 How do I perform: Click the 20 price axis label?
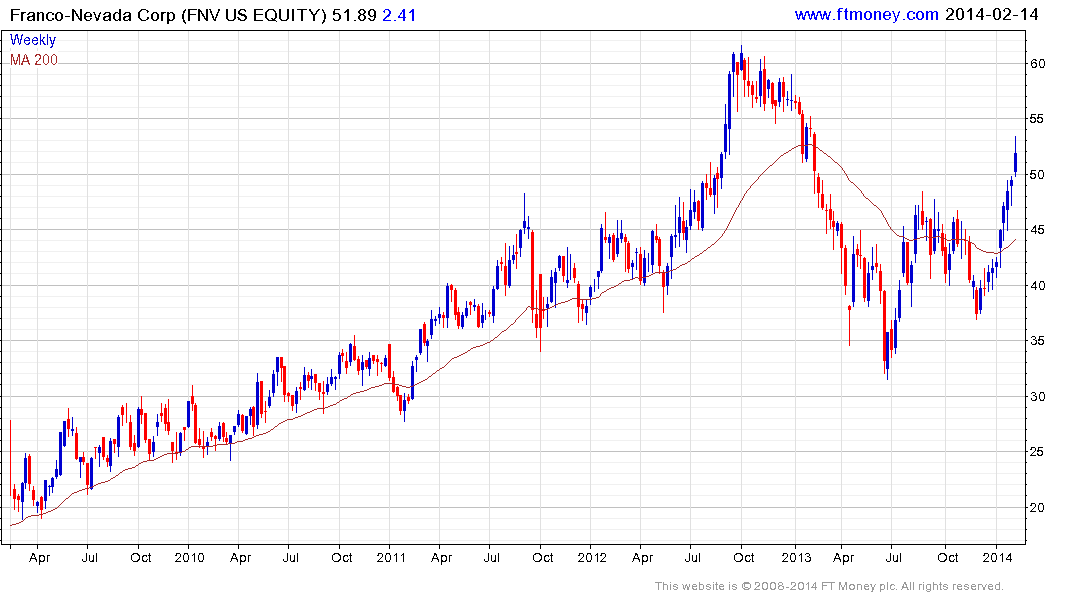tap(1038, 507)
